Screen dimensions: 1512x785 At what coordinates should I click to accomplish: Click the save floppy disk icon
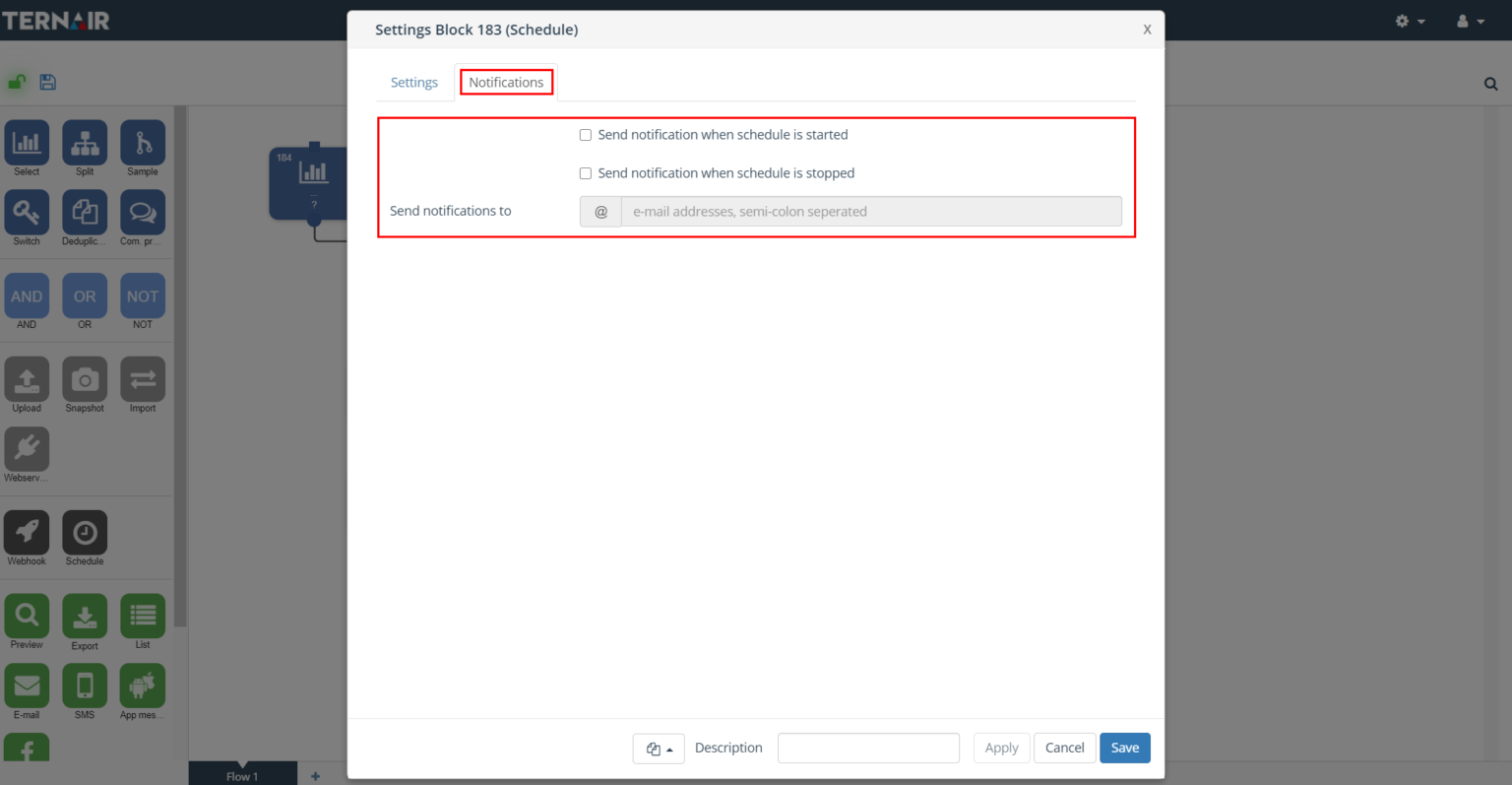point(47,82)
